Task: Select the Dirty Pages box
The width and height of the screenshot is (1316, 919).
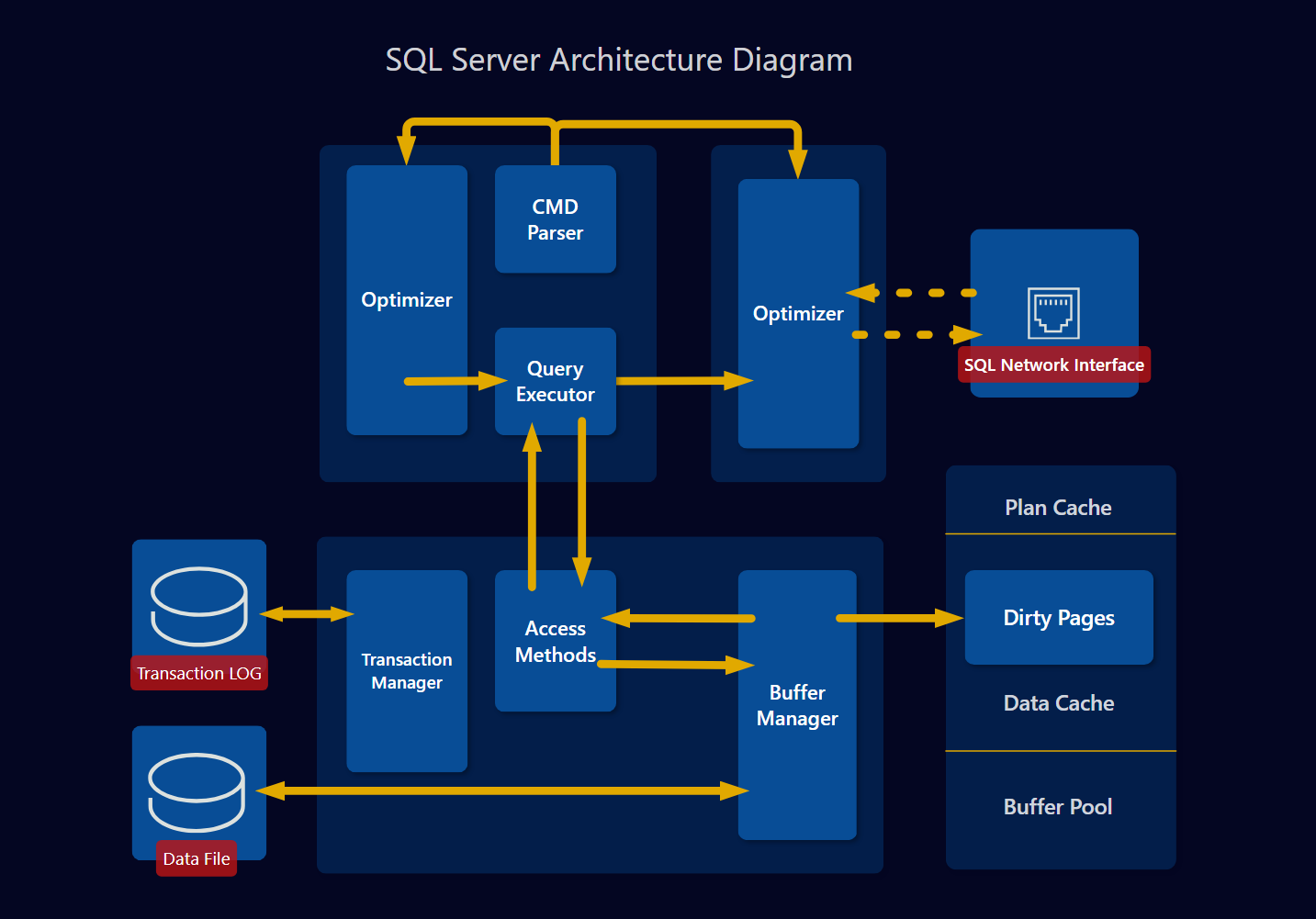Action: point(1058,618)
